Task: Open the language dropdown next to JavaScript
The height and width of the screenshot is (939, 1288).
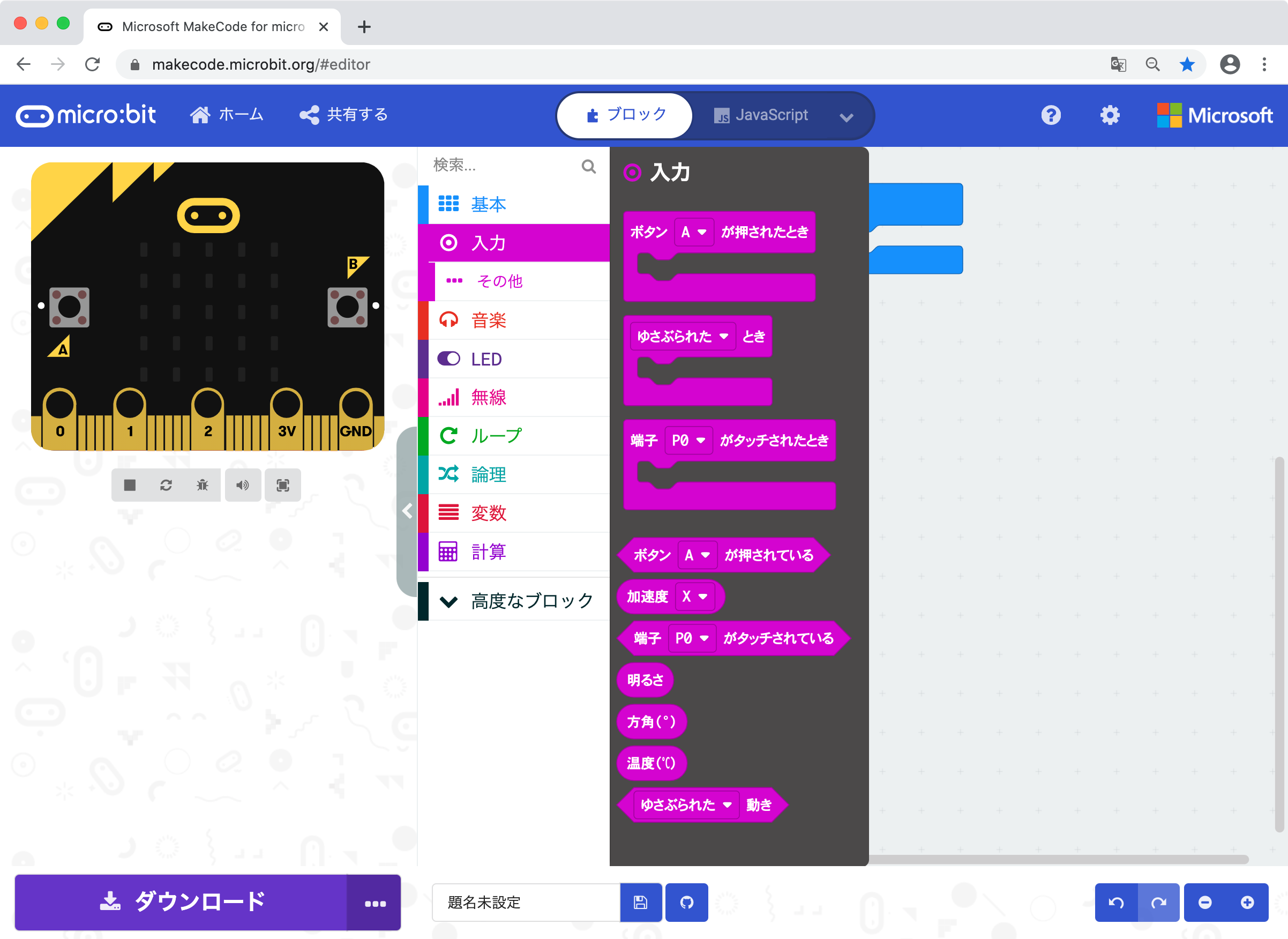Action: [846, 117]
